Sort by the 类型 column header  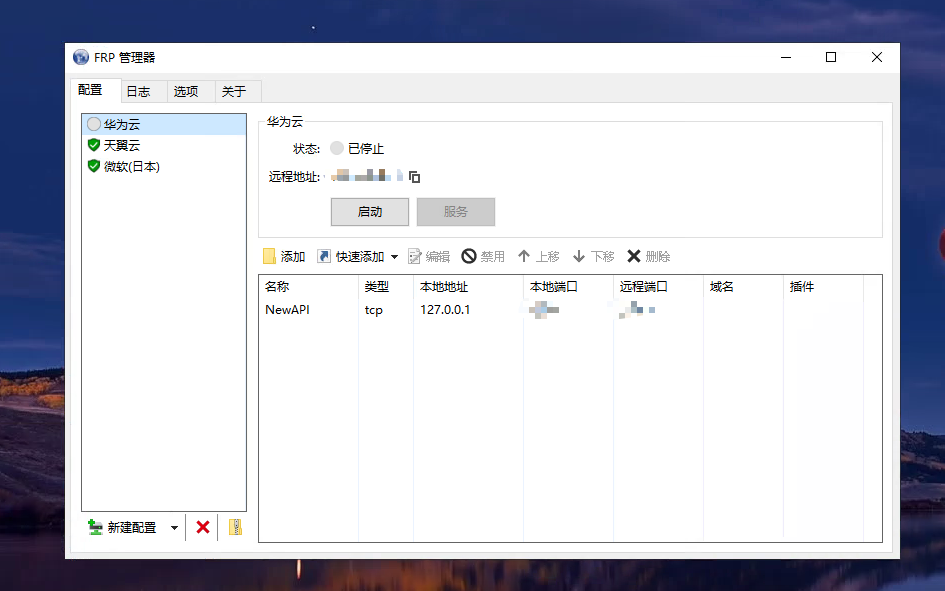[x=386, y=287]
